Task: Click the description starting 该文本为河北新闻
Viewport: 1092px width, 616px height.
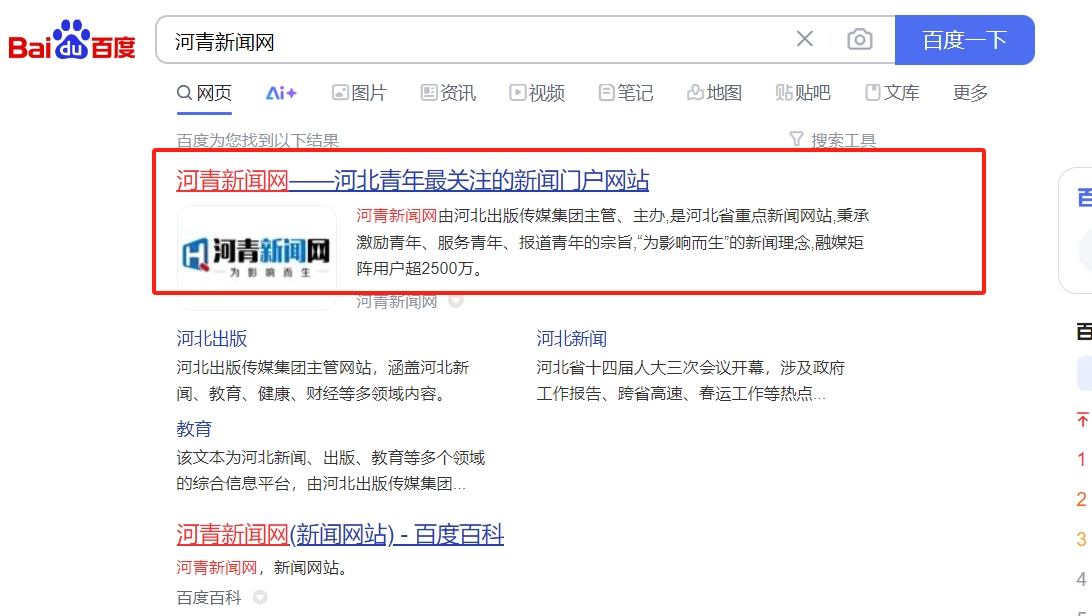Action: click(x=331, y=471)
